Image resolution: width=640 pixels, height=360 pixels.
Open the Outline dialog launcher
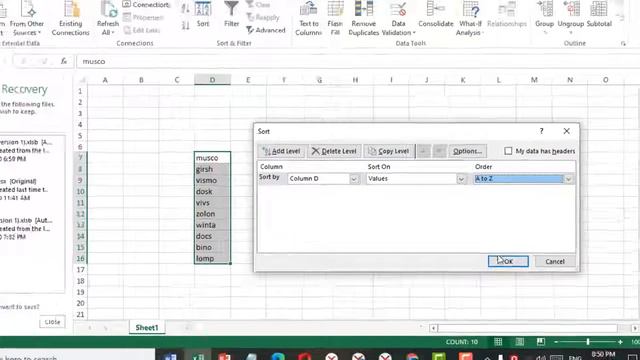[x=623, y=44]
